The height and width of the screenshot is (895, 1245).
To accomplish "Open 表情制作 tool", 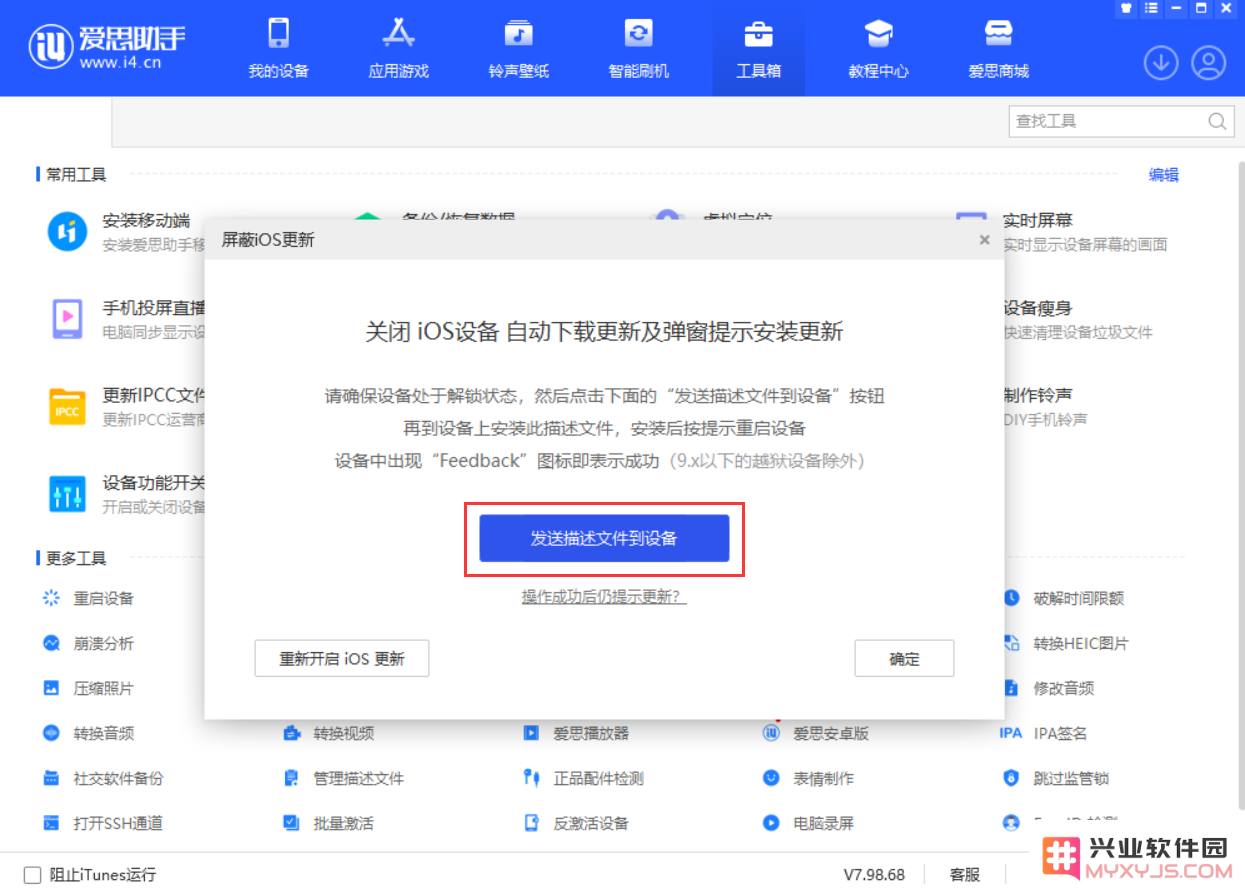I will click(809, 778).
